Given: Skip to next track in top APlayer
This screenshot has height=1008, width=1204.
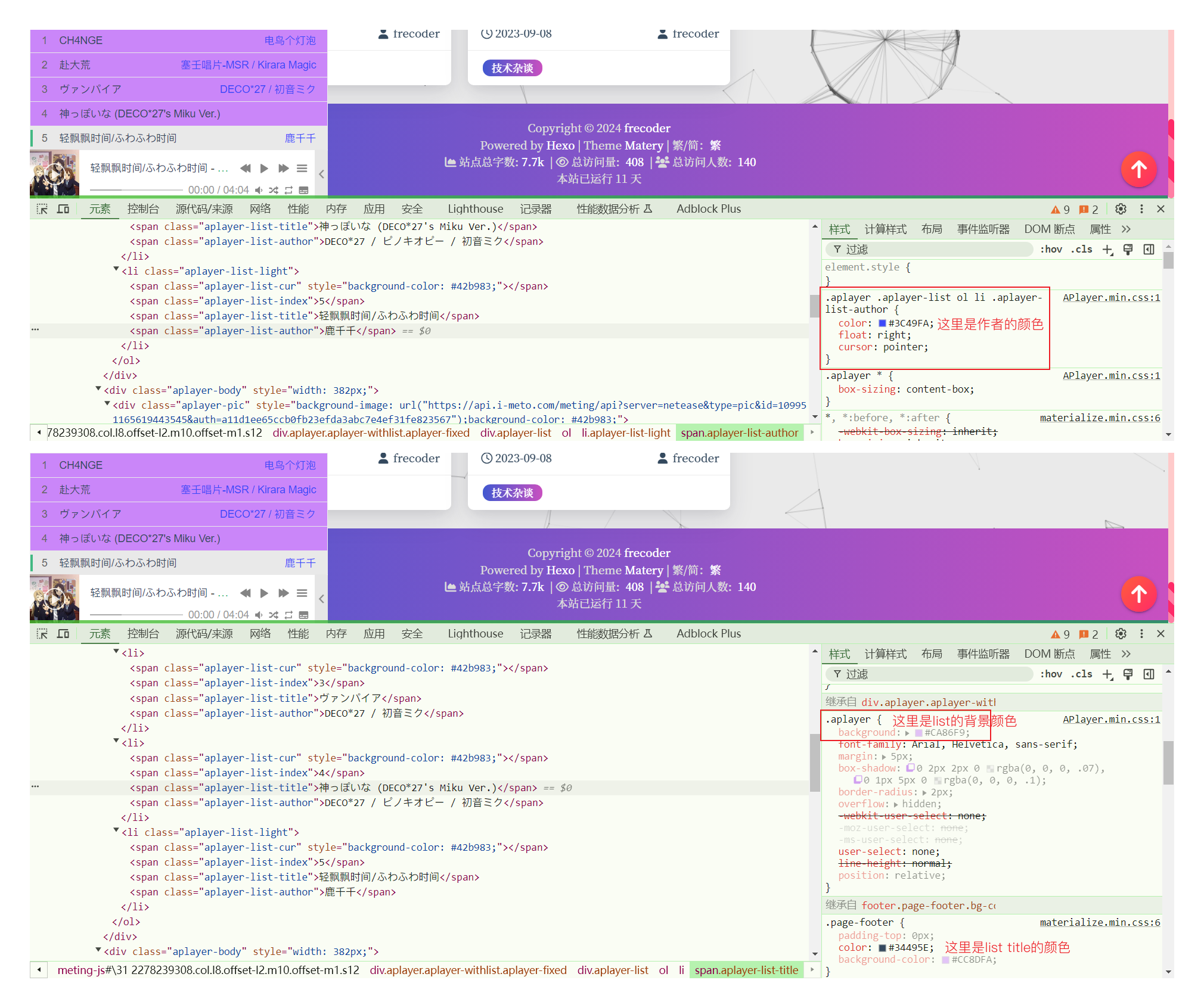Looking at the screenshot, I should pyautogui.click(x=284, y=169).
